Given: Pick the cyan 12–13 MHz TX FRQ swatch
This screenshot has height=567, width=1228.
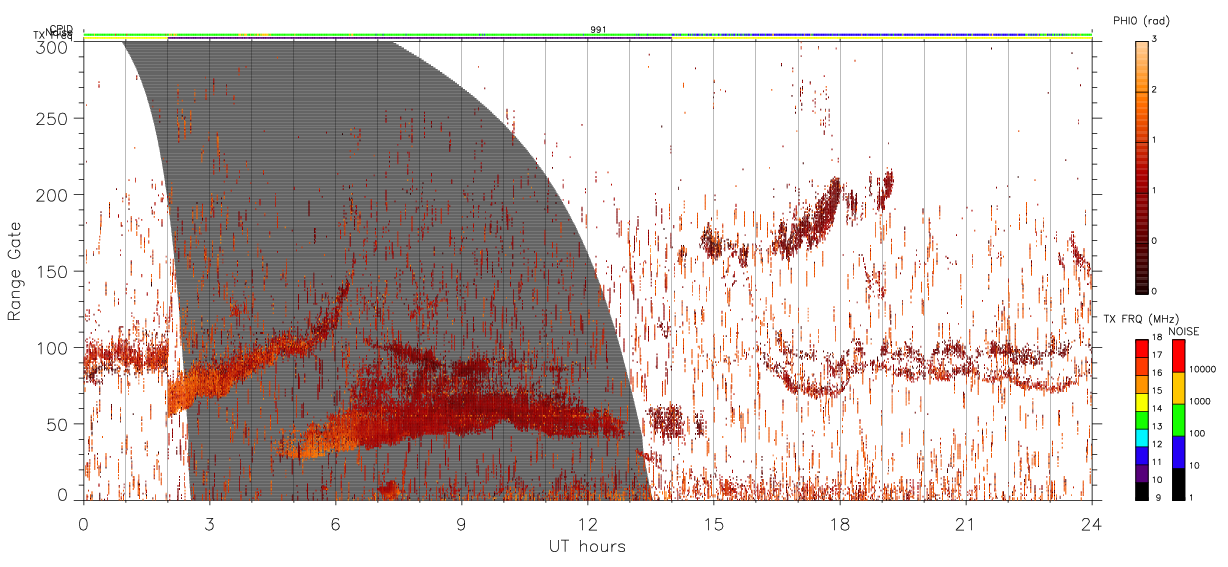Looking at the screenshot, I should tap(1141, 437).
